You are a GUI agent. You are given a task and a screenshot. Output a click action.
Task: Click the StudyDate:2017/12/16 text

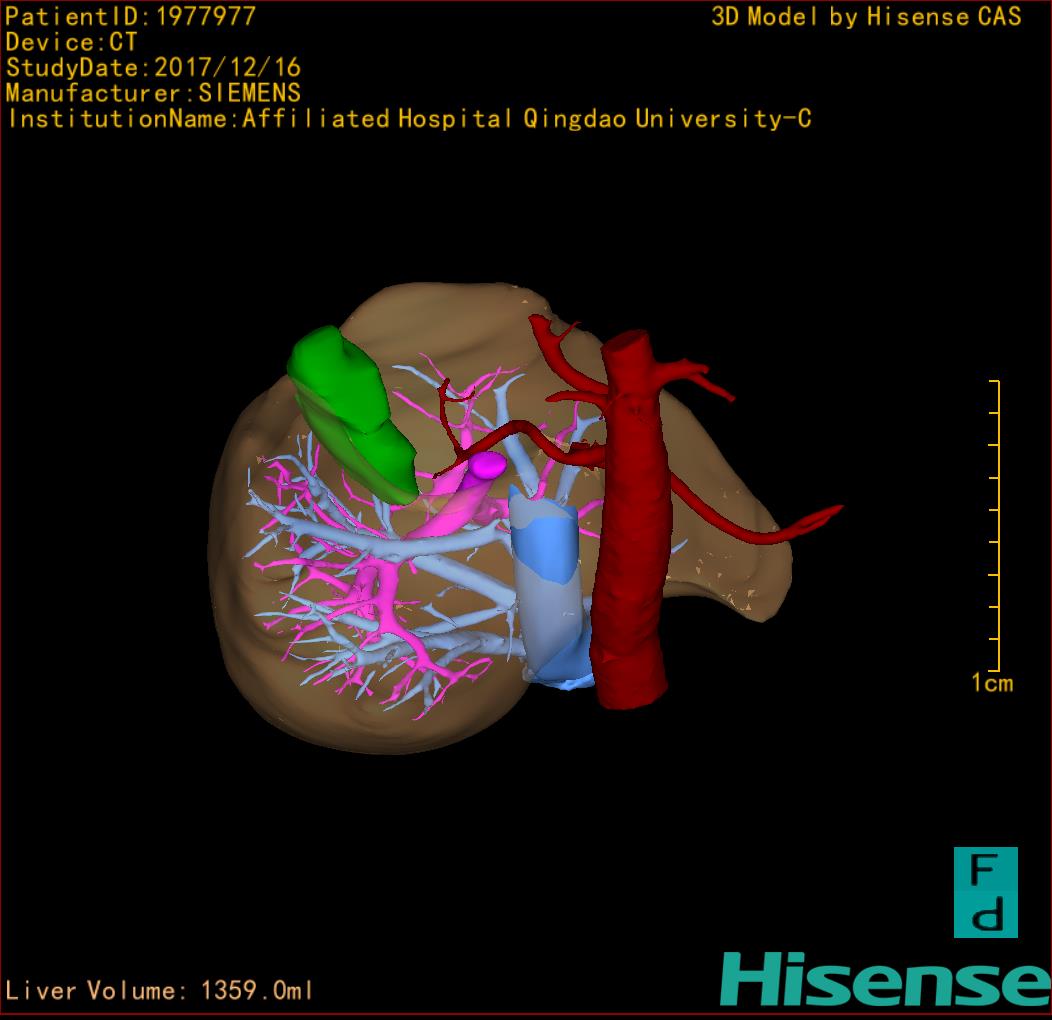tap(153, 68)
